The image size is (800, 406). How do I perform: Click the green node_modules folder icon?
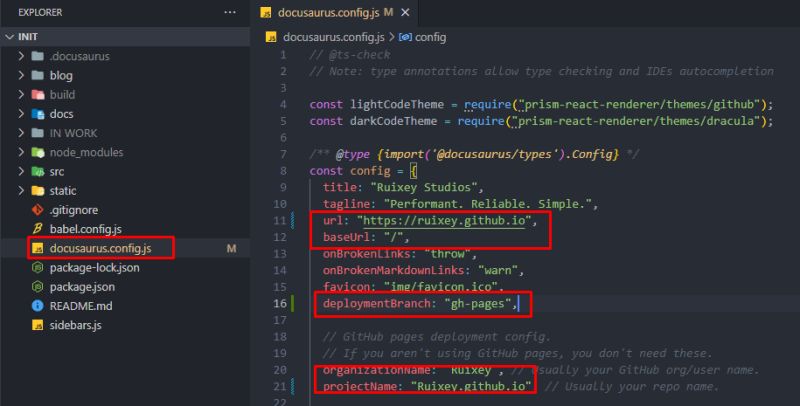point(38,152)
